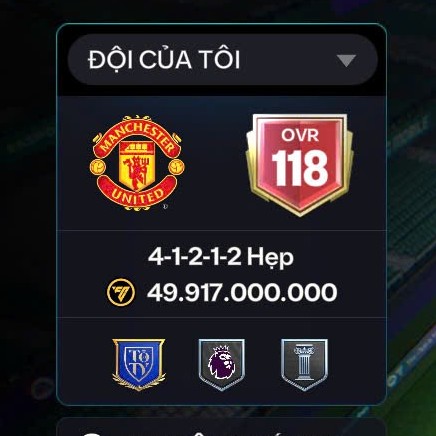
Task: Click the Hẹp word in formation
Action: tap(271, 258)
